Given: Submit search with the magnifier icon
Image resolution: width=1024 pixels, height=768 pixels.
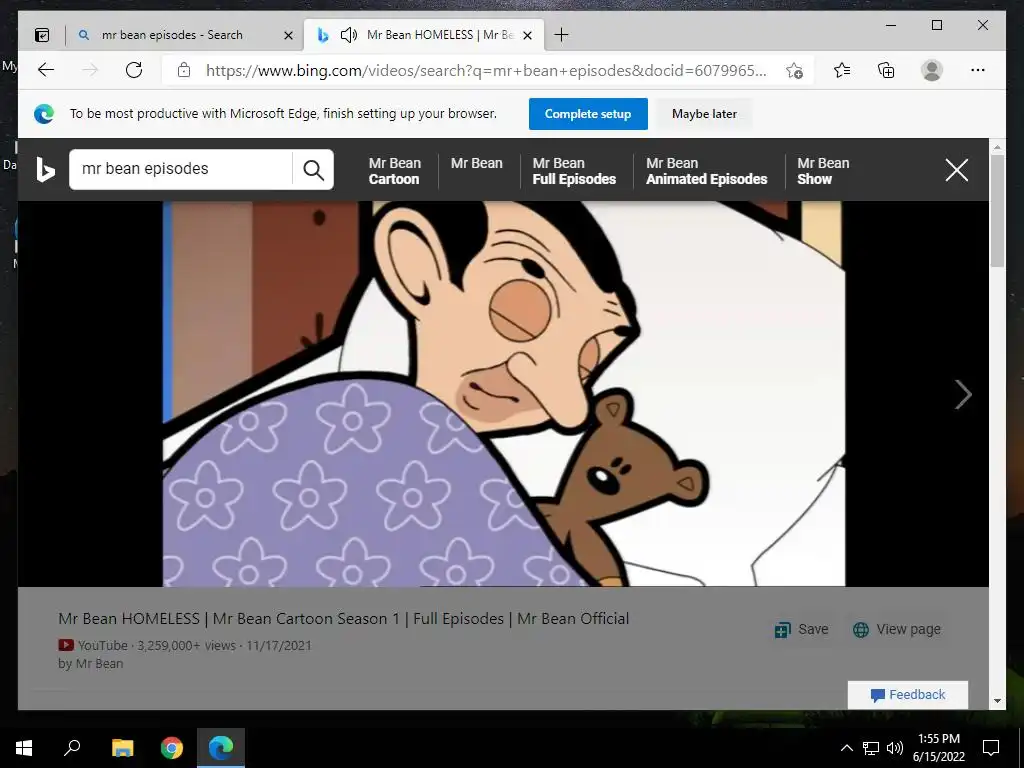Looking at the screenshot, I should 313,170.
